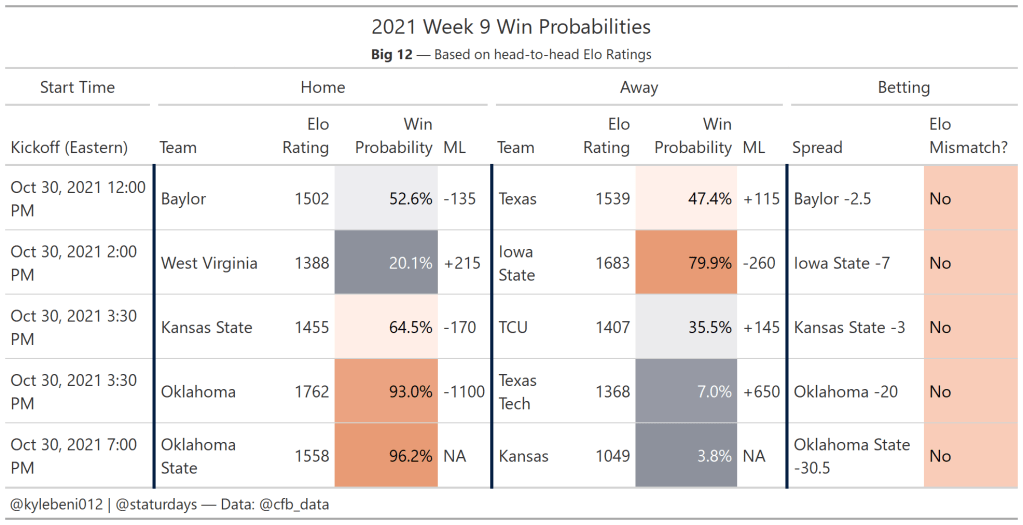Click the Texas +115 moneyline value
Image resolution: width=1023 pixels, height=525 pixels.
(x=761, y=199)
